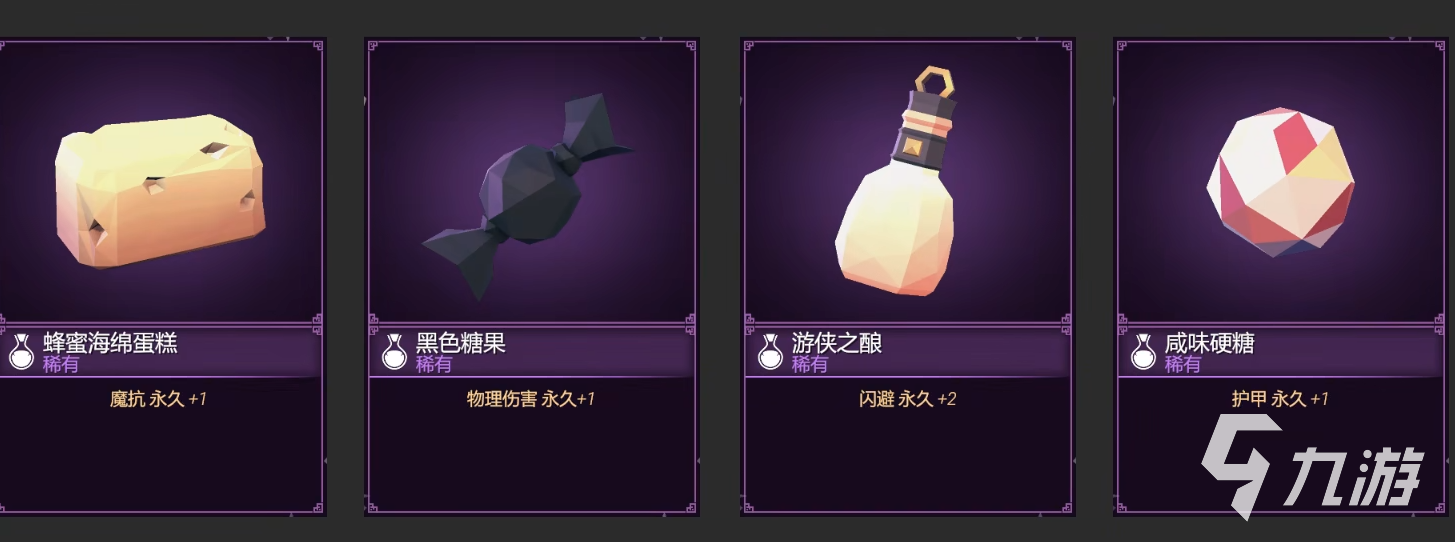This screenshot has width=1455, height=542.
Task: Click 稀有 rarity label under 游侠之酿
Action: (809, 365)
